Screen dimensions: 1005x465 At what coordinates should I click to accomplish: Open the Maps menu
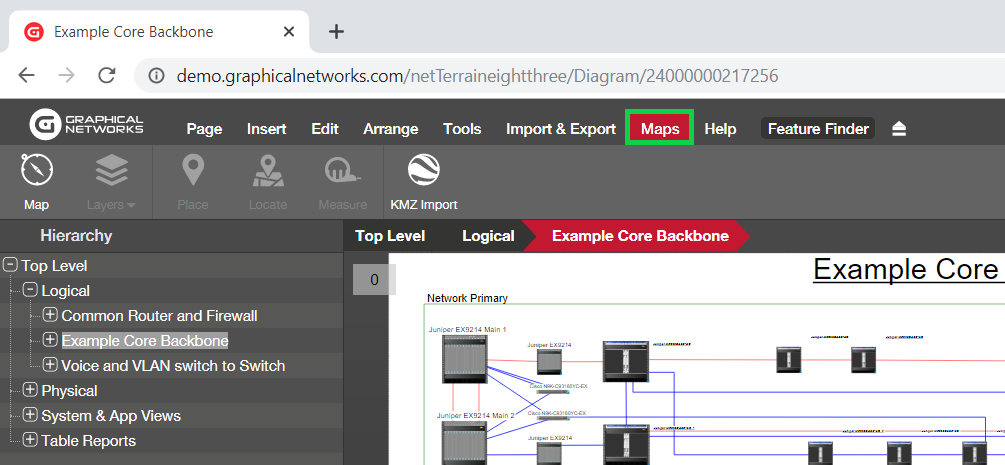[660, 129]
